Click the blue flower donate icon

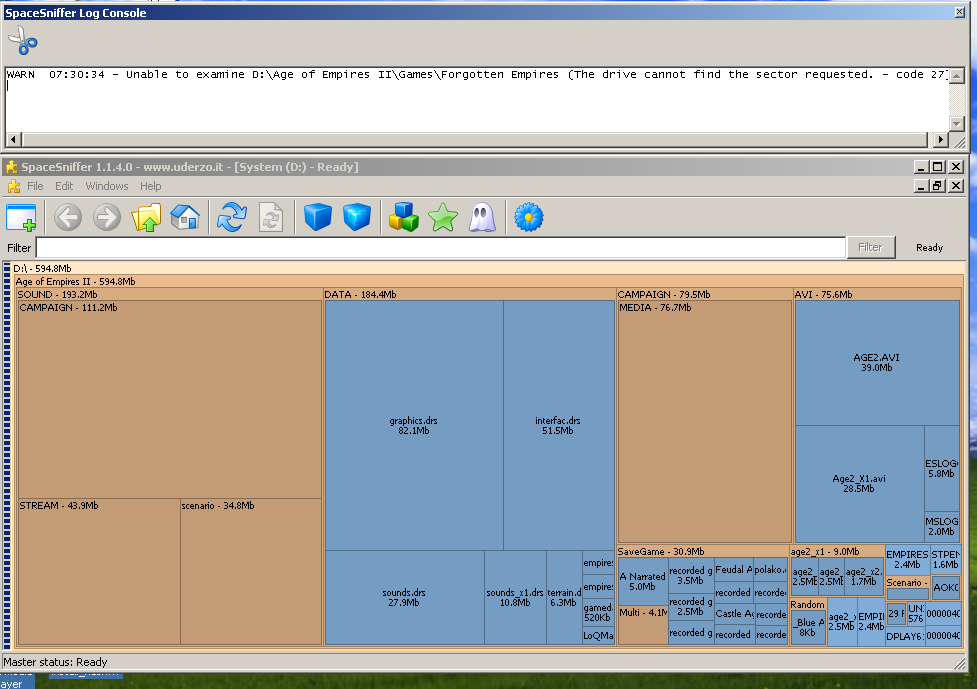point(529,218)
